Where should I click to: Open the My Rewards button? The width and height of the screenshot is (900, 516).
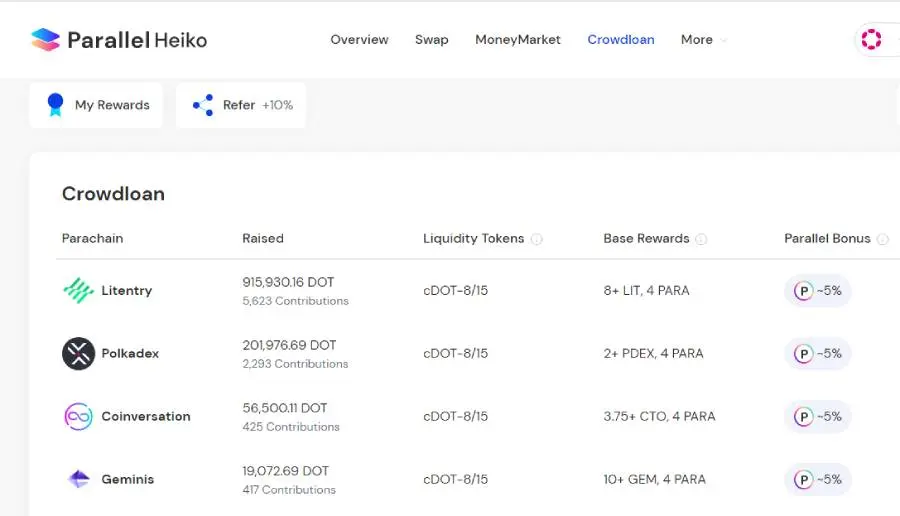(x=96, y=105)
